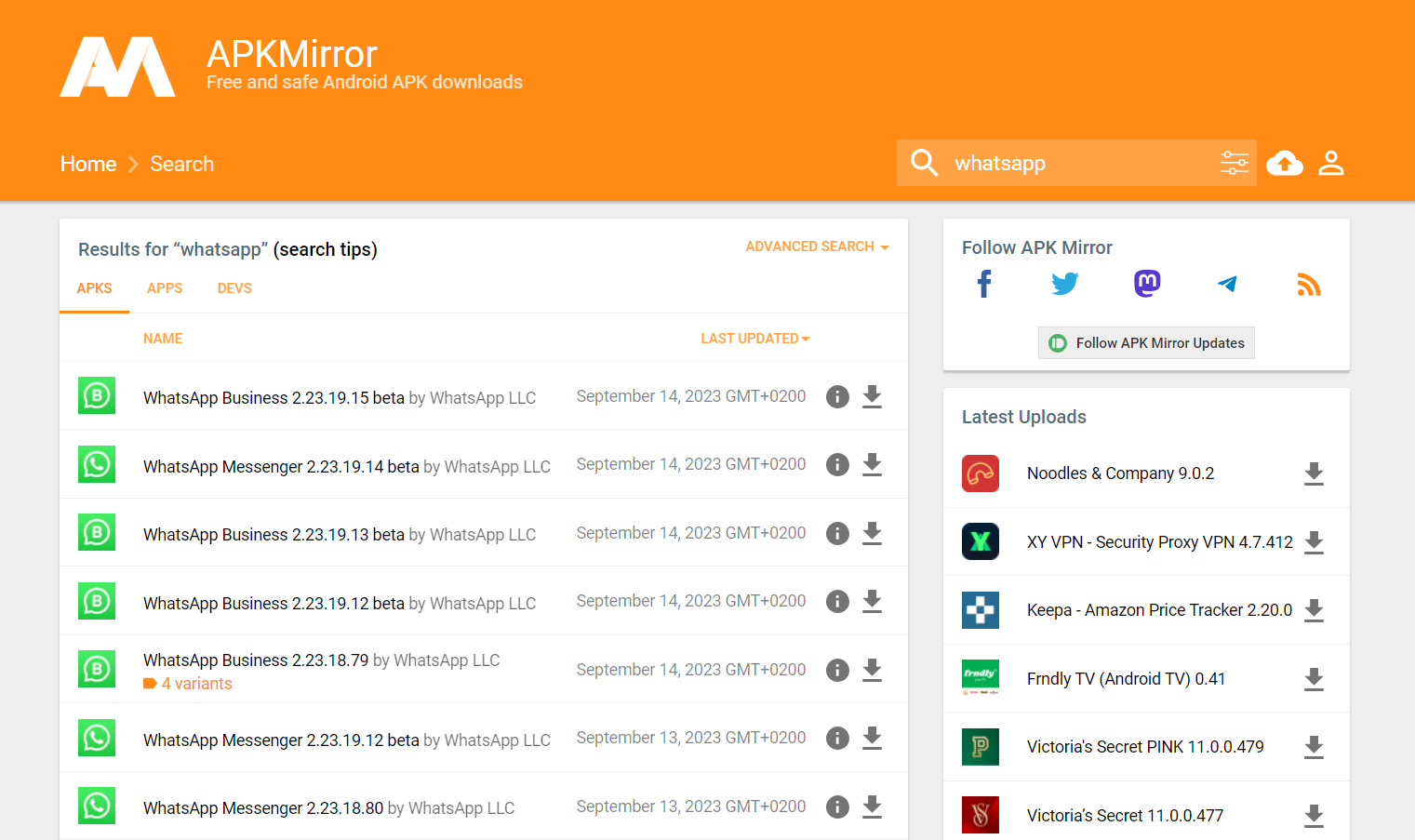Open the user account icon
Image resolution: width=1415 pixels, height=840 pixels.
point(1331,163)
